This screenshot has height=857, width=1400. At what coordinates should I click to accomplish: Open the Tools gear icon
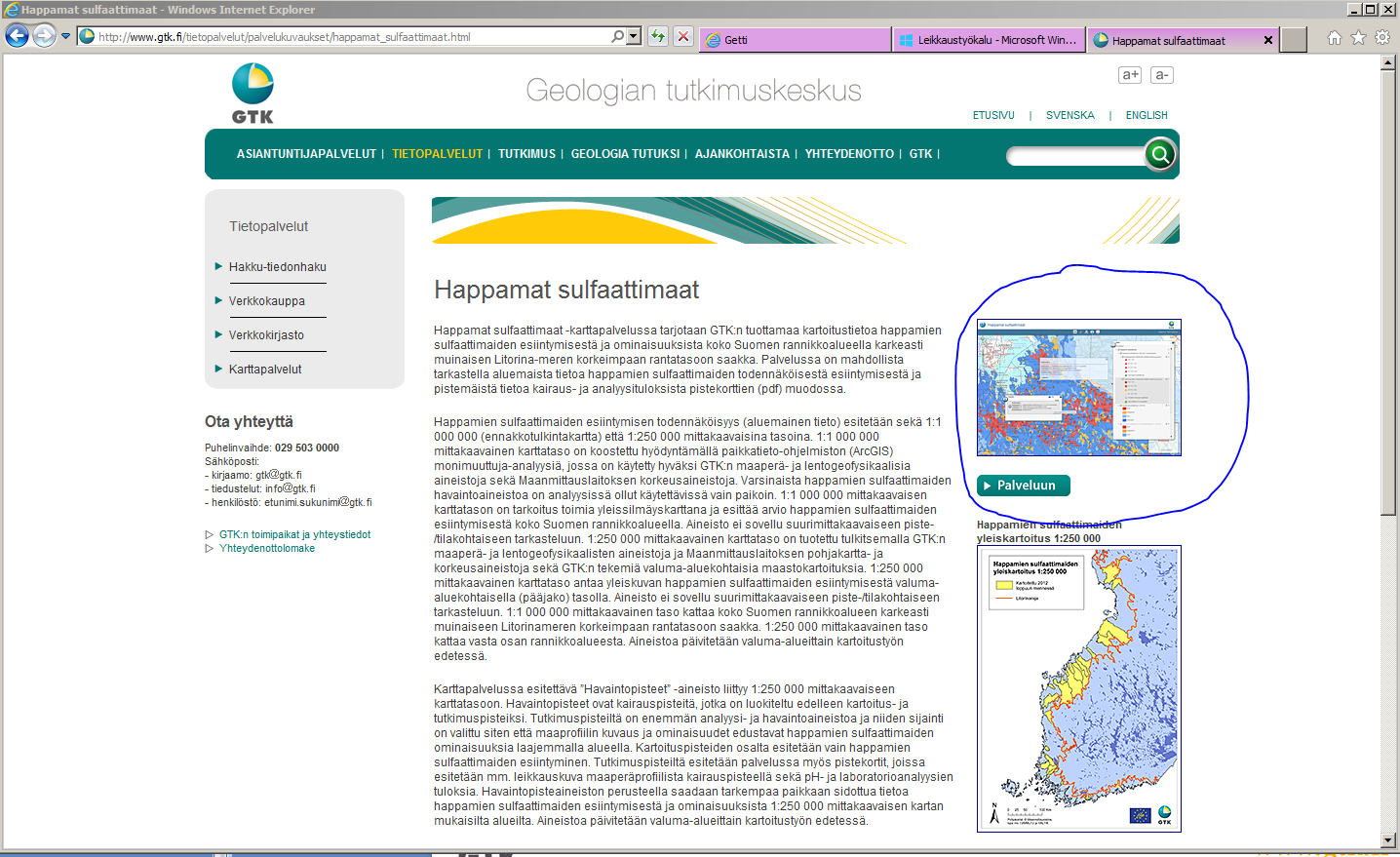click(1382, 38)
